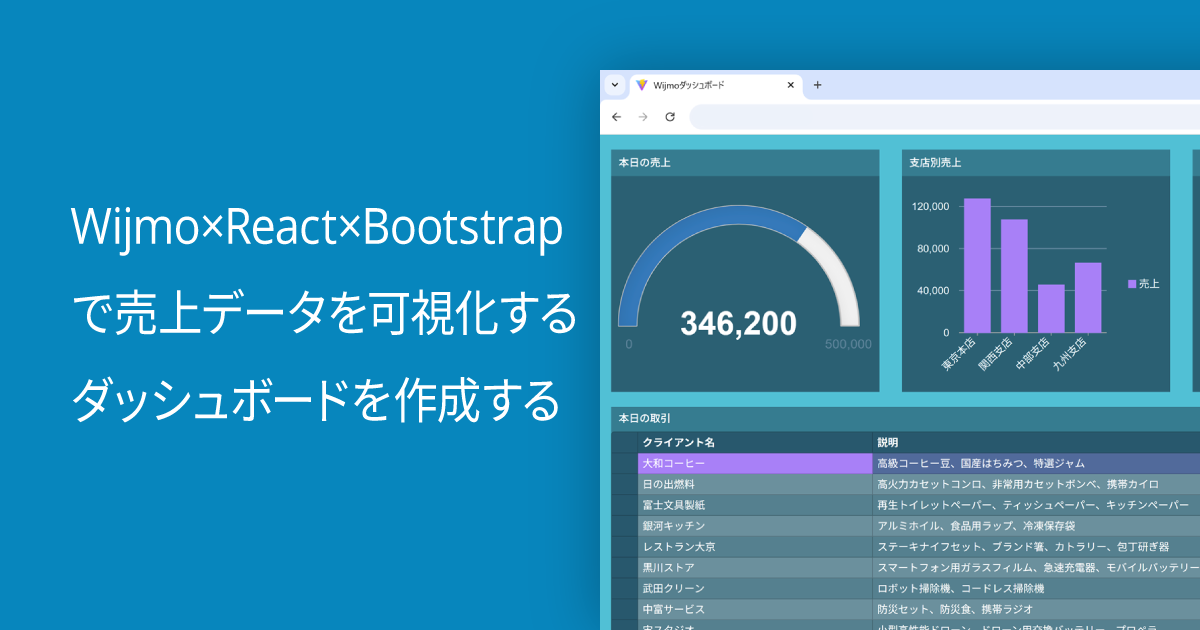Click the 東京本店 bar in chart
This screenshot has width=1200, height=630.
click(977, 265)
